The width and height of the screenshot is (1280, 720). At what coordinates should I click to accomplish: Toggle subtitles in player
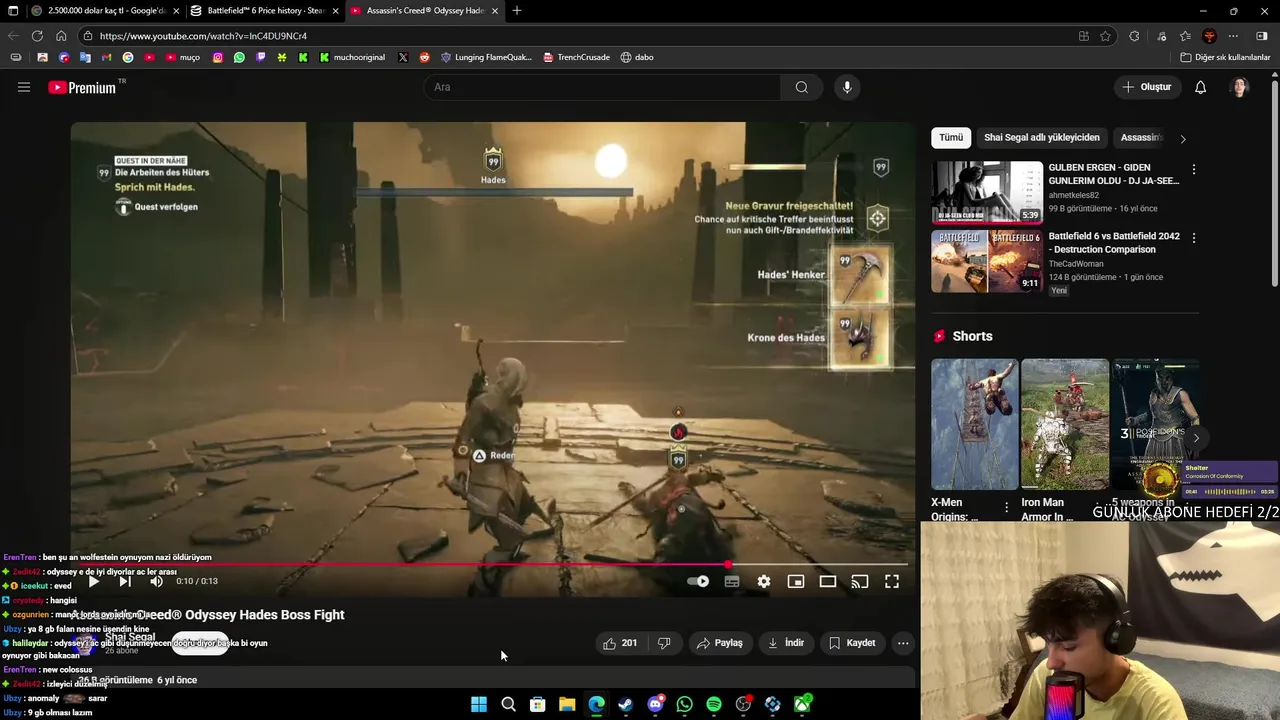[x=732, y=581]
